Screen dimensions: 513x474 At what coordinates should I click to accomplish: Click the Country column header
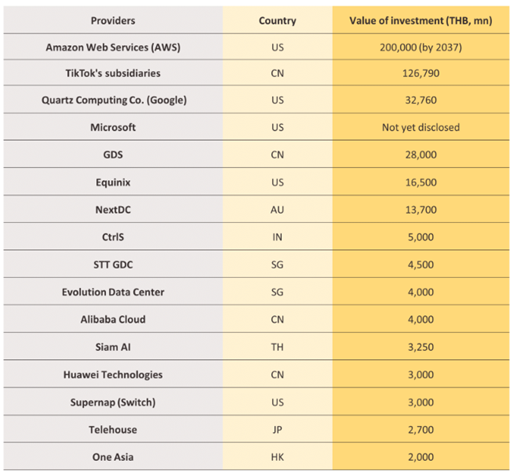(277, 20)
